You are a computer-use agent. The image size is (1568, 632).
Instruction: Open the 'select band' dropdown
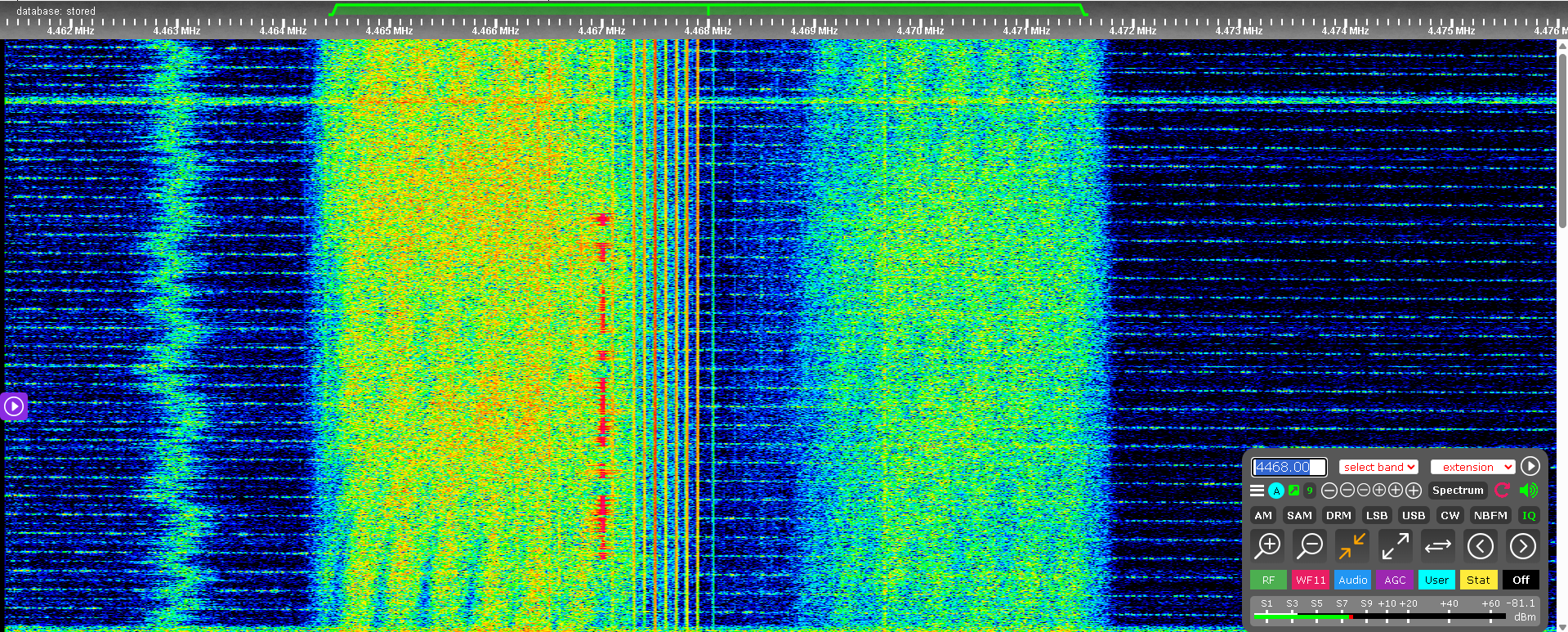pos(1378,467)
